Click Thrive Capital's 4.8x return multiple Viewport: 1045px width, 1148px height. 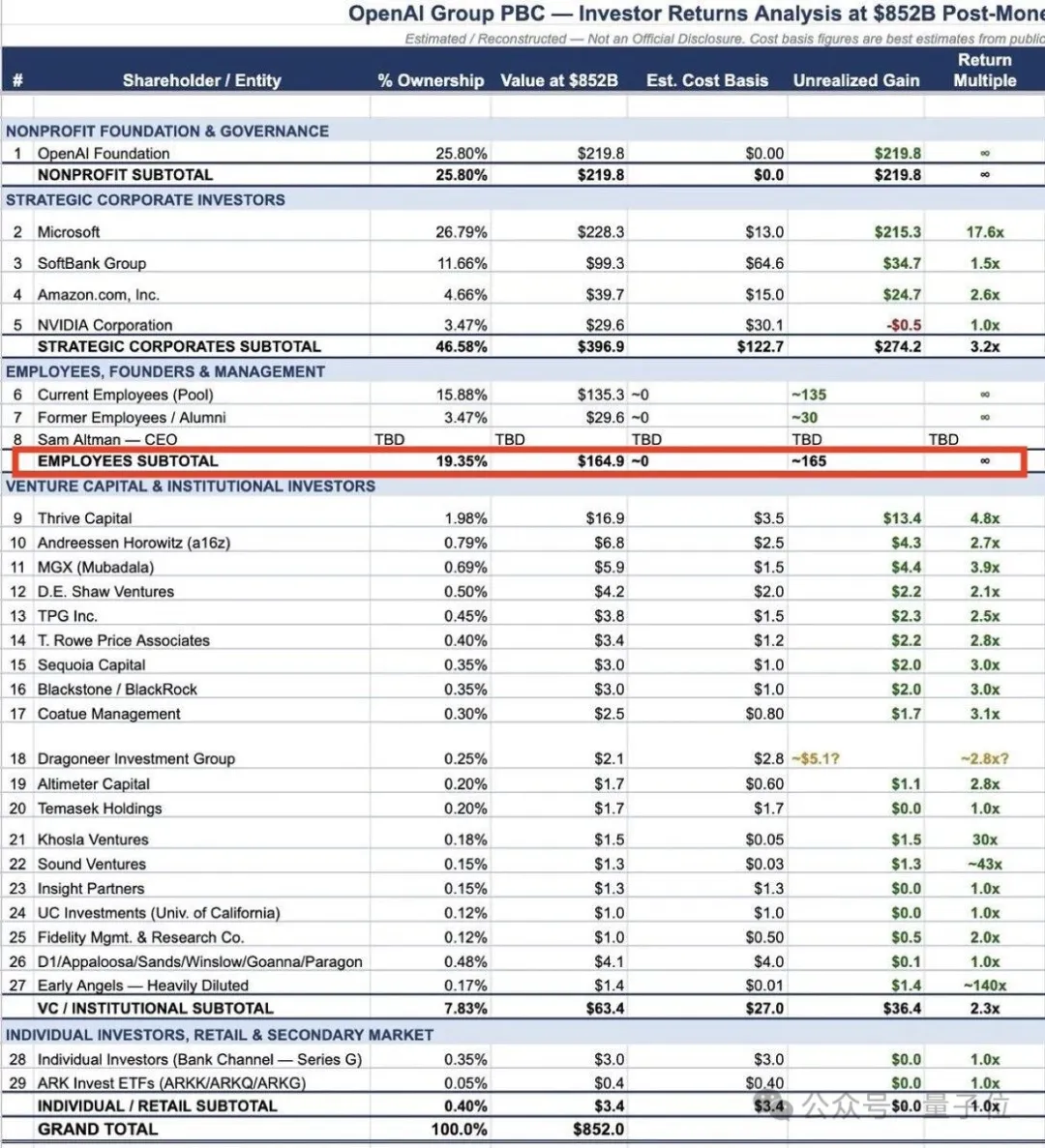tap(984, 518)
